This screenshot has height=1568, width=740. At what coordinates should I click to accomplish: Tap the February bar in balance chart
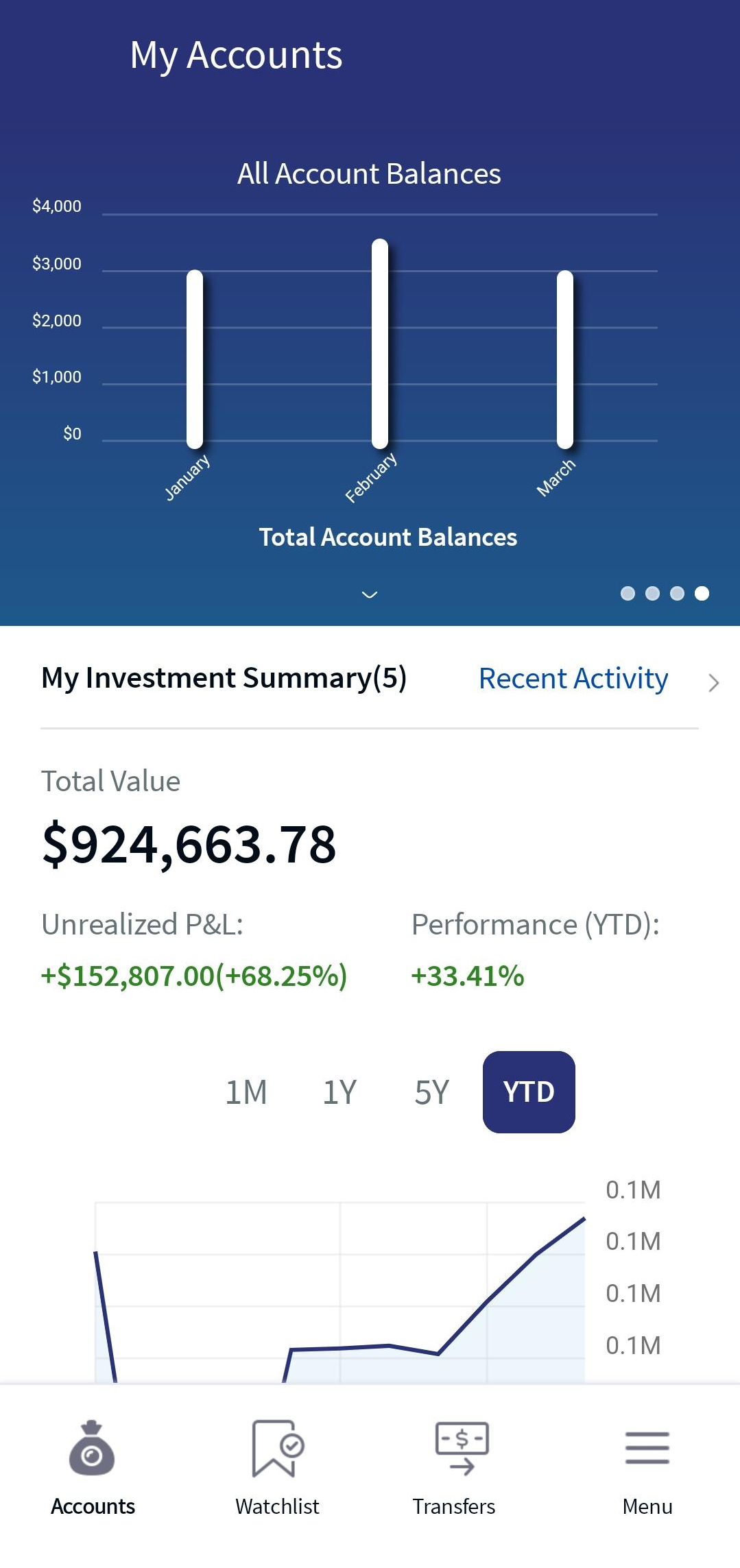pos(380,343)
